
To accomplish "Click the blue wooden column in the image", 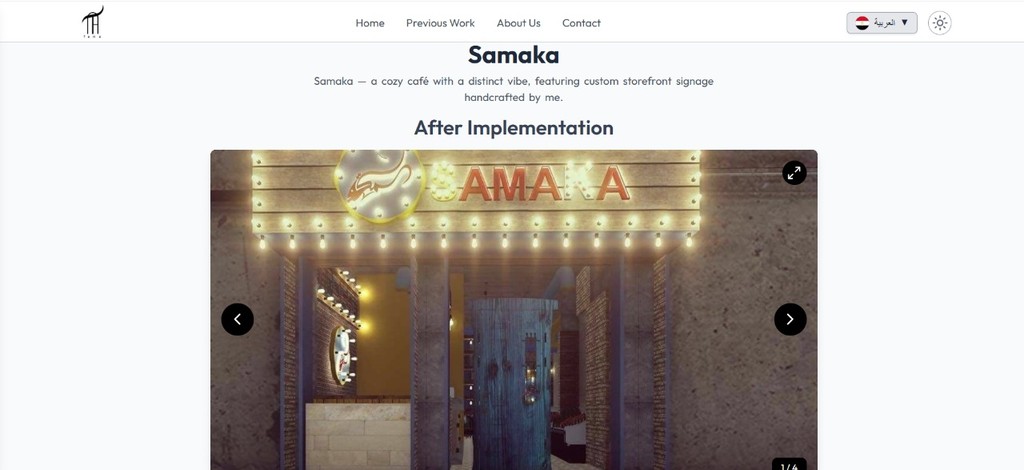I will pos(513,384).
